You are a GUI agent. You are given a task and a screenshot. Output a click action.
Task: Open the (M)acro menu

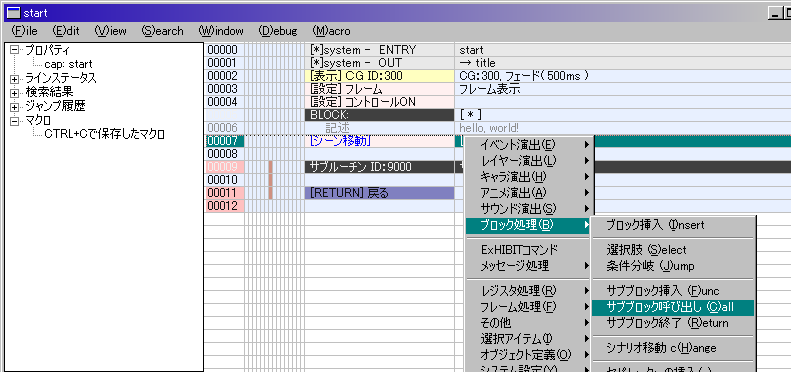click(331, 31)
